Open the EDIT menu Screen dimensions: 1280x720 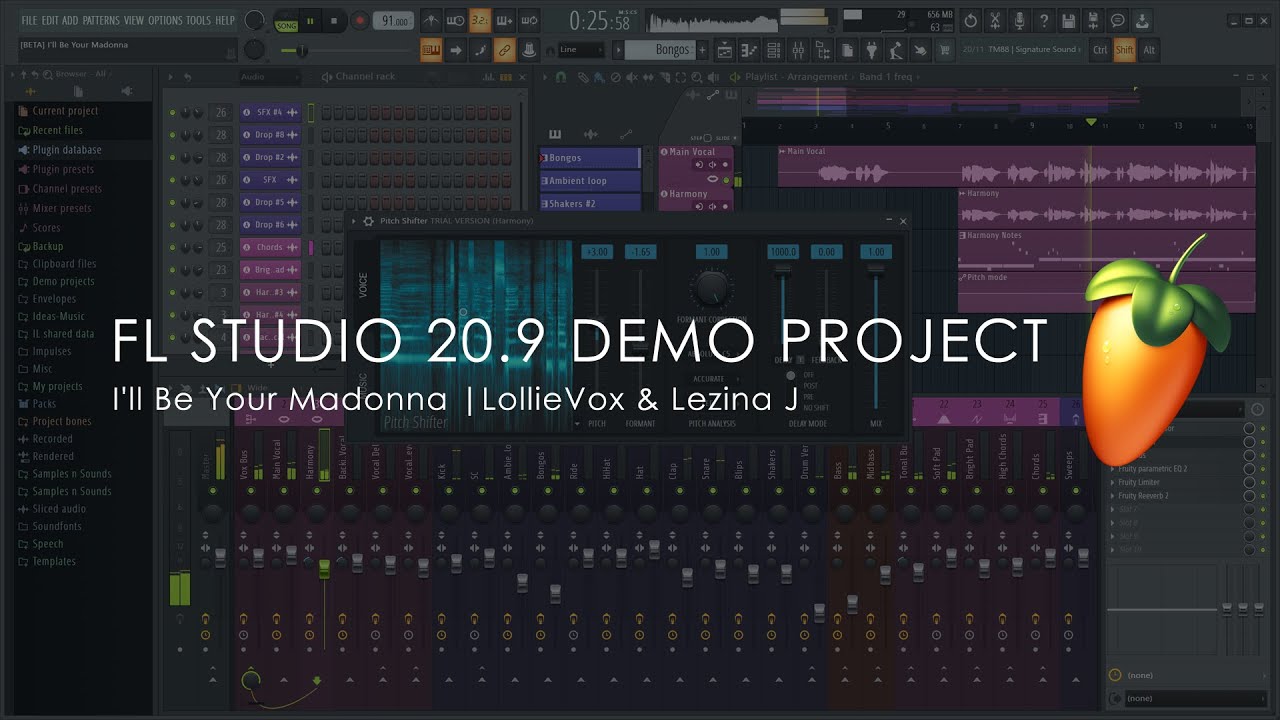(x=50, y=20)
